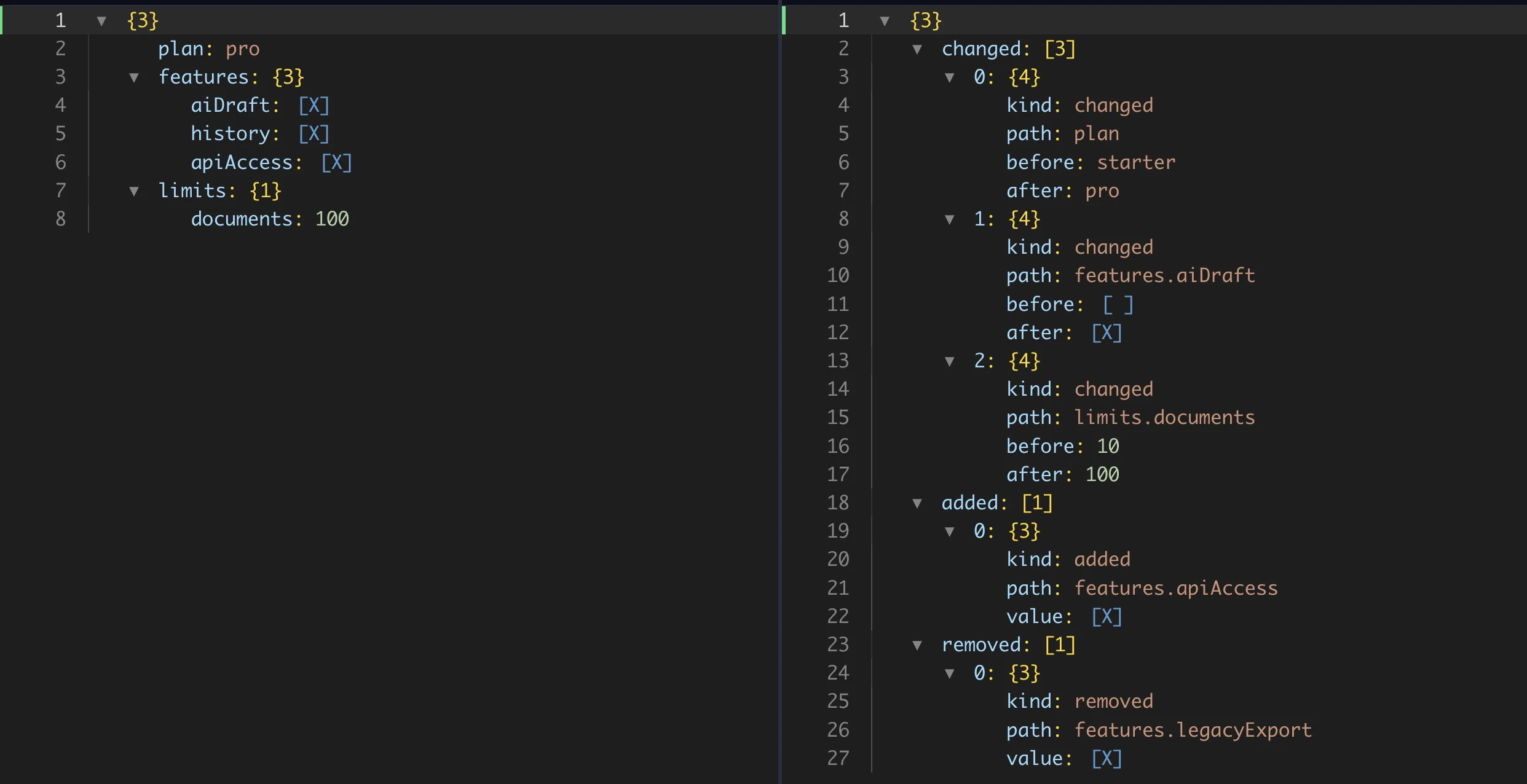
Task: Check the empty before checkbox for features.aiDraft
Action: [1118, 305]
